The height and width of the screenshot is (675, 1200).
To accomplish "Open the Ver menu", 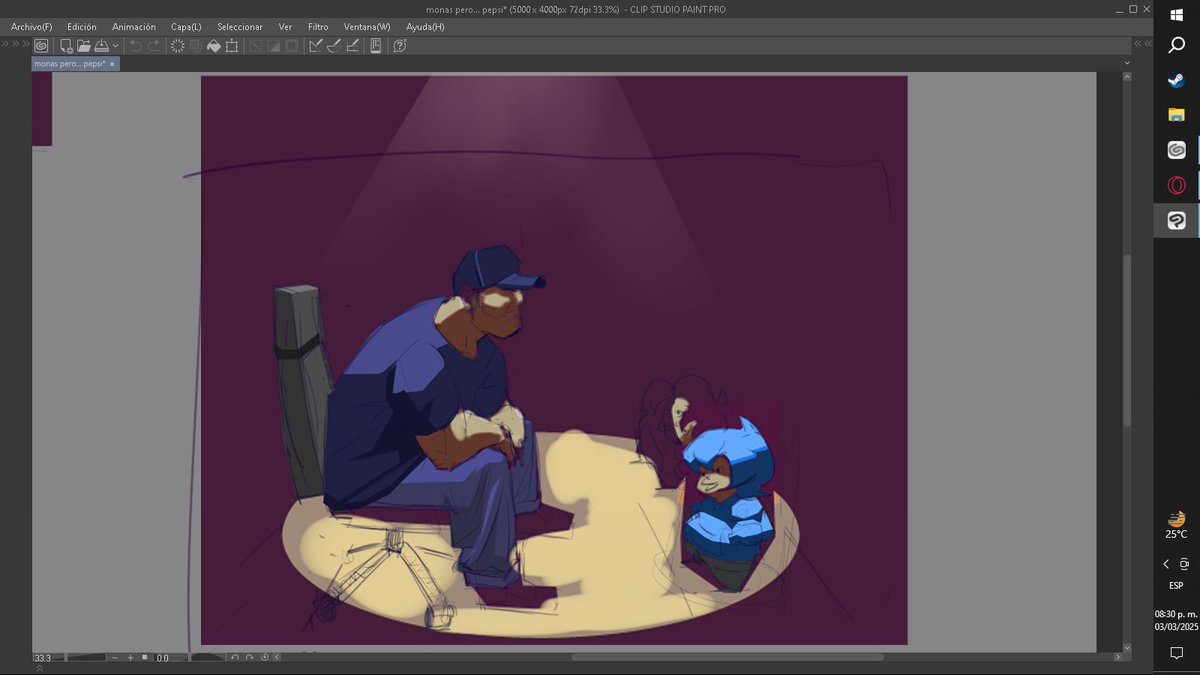I will pyautogui.click(x=285, y=26).
